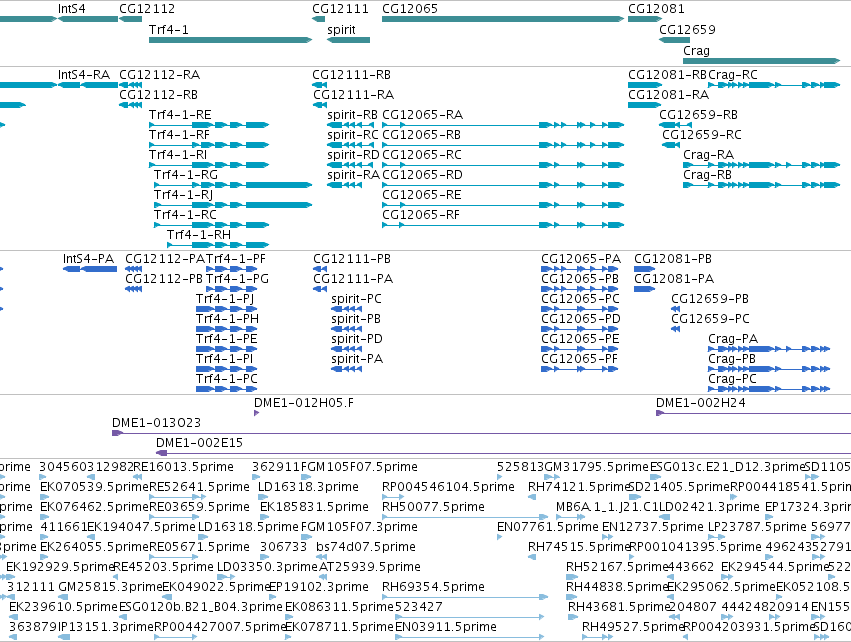Select EST RE52641.5prime
This screenshot has width=851, height=642.
point(200,487)
